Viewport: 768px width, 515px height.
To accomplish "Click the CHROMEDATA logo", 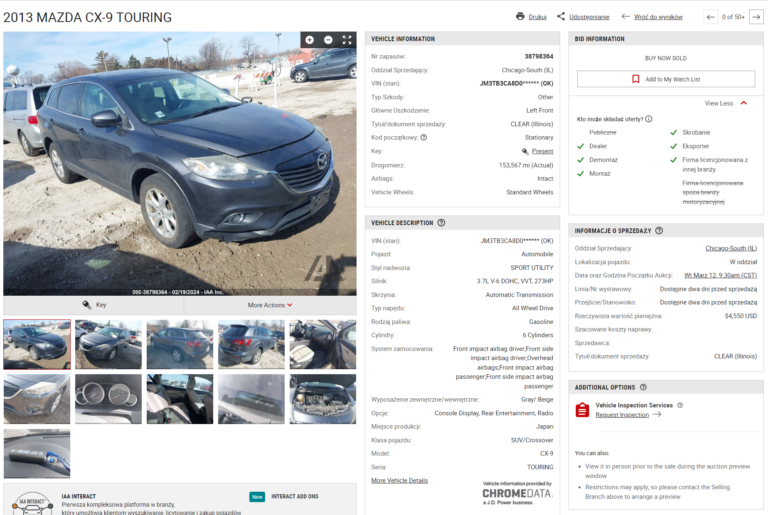I will point(517,493).
